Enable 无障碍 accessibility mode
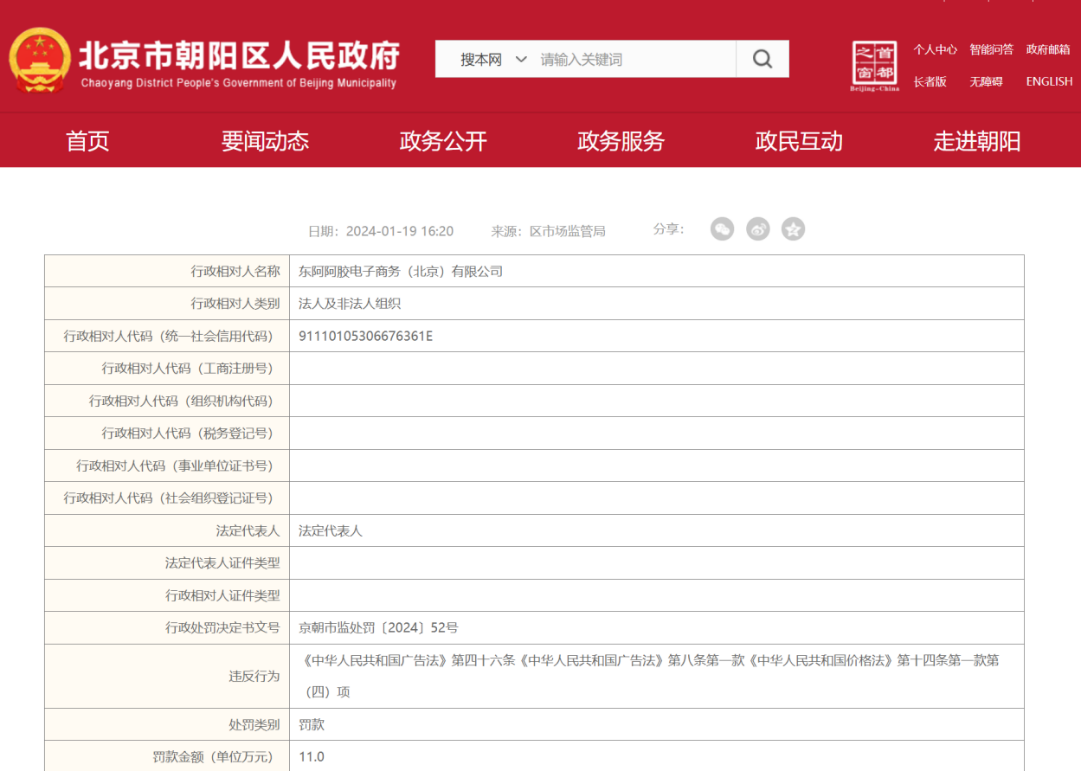1081x771 pixels. (985, 82)
